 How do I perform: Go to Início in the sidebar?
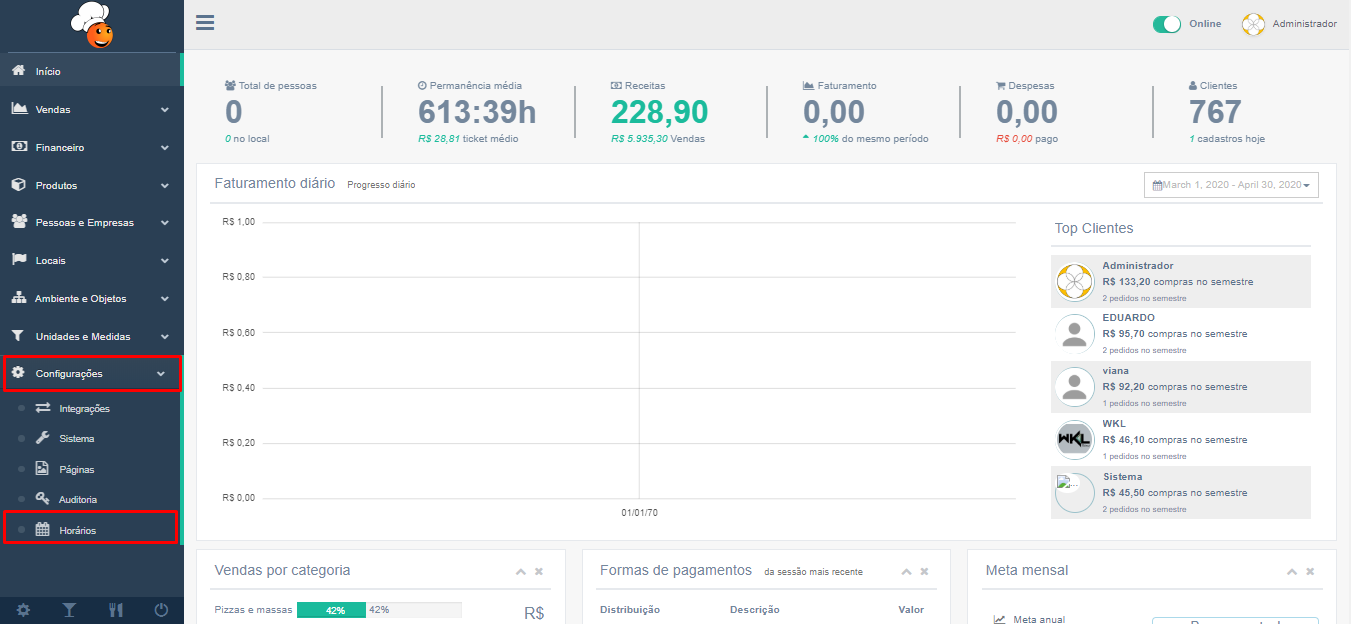(x=48, y=72)
